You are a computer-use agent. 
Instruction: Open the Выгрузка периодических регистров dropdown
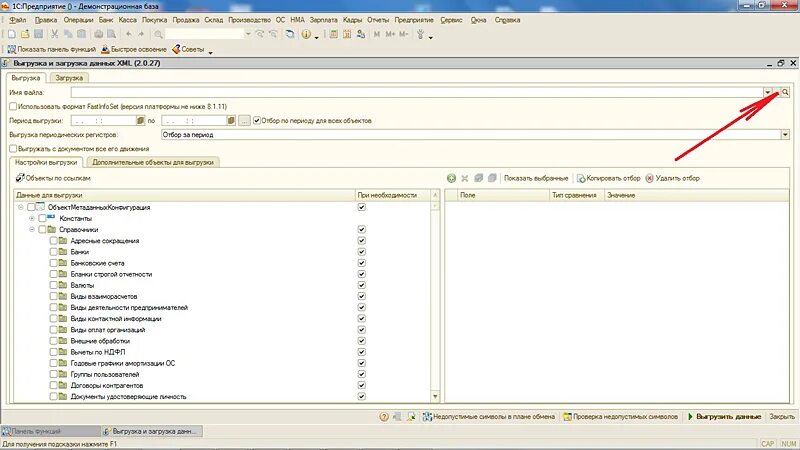[x=785, y=135]
